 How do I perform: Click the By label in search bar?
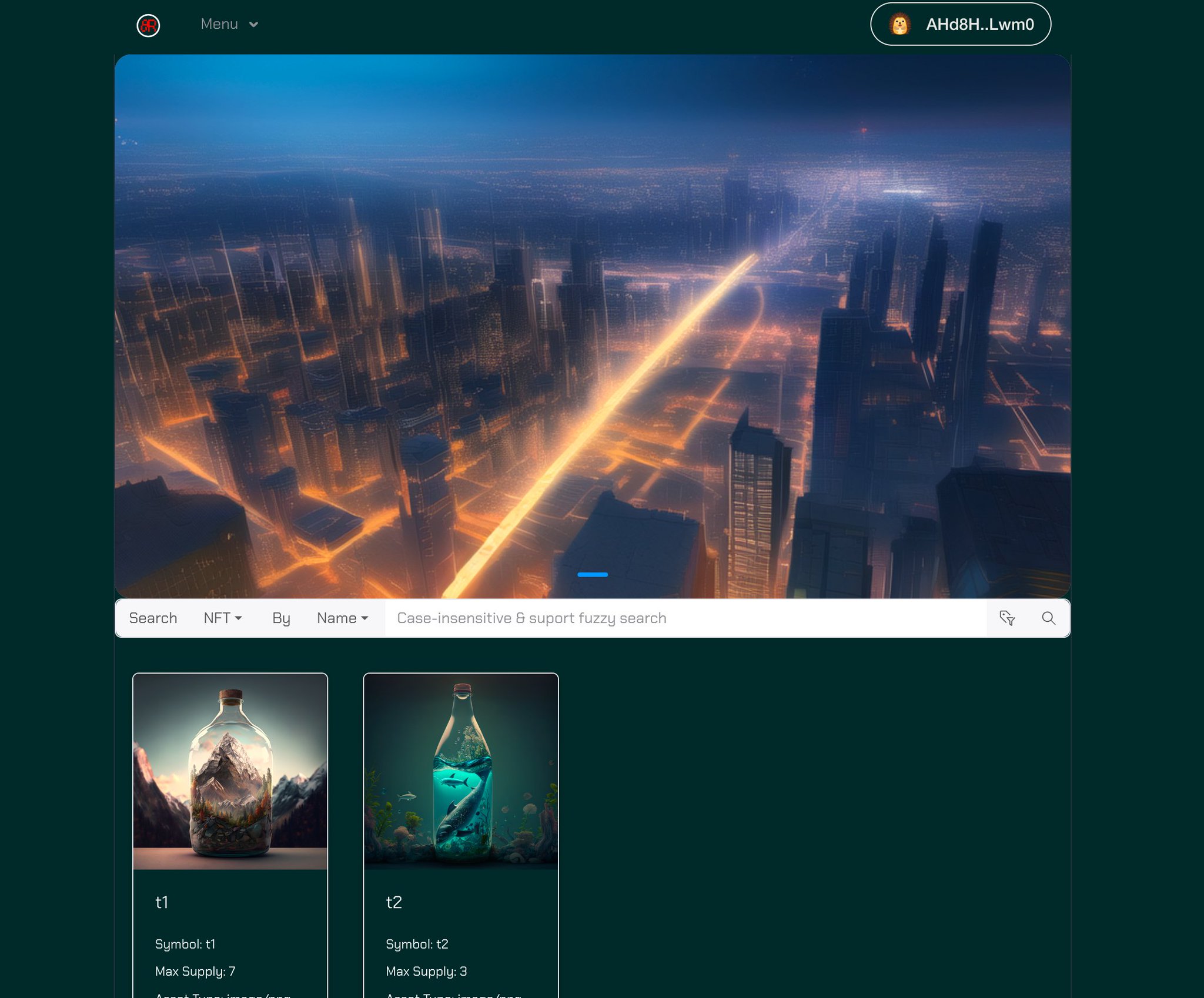281,618
